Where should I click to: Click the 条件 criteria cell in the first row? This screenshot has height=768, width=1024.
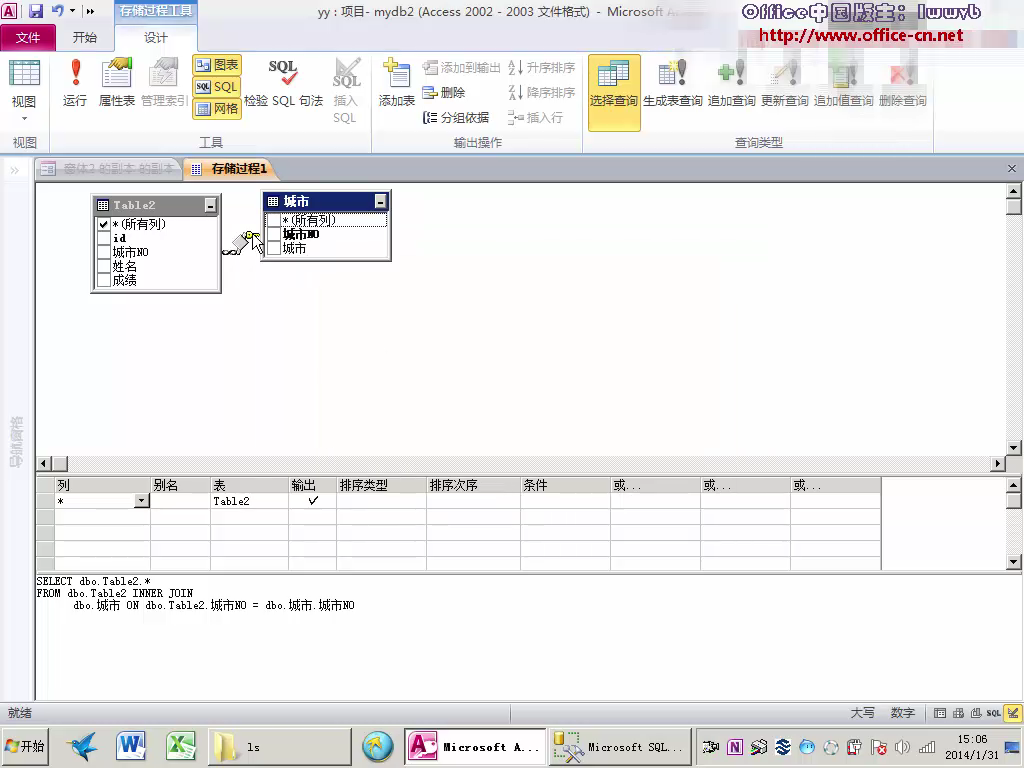(x=566, y=501)
